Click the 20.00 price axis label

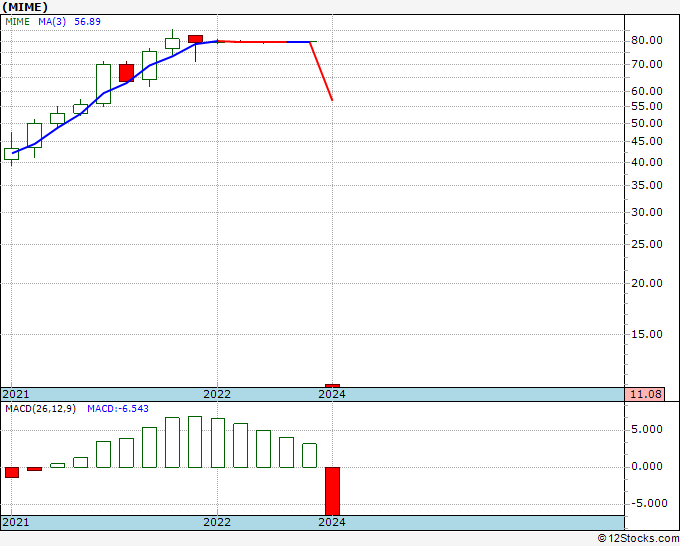point(647,283)
